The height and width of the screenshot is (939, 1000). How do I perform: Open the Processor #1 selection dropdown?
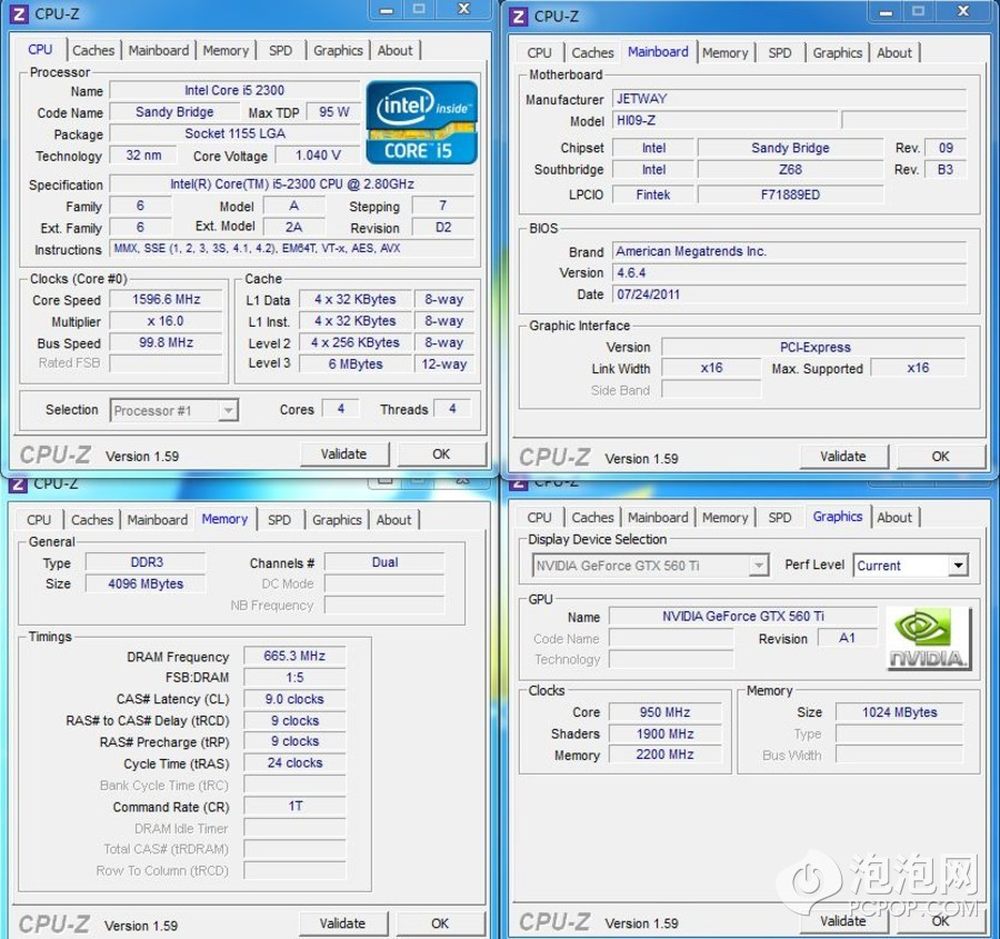pyautogui.click(x=228, y=410)
